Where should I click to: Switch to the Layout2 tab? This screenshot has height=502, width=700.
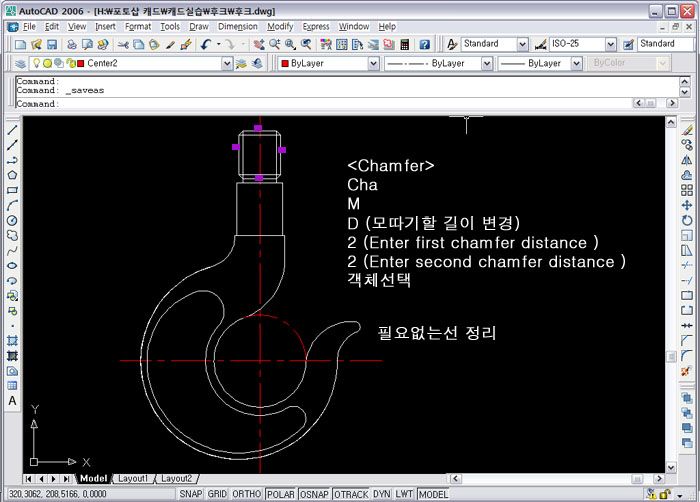[176, 478]
